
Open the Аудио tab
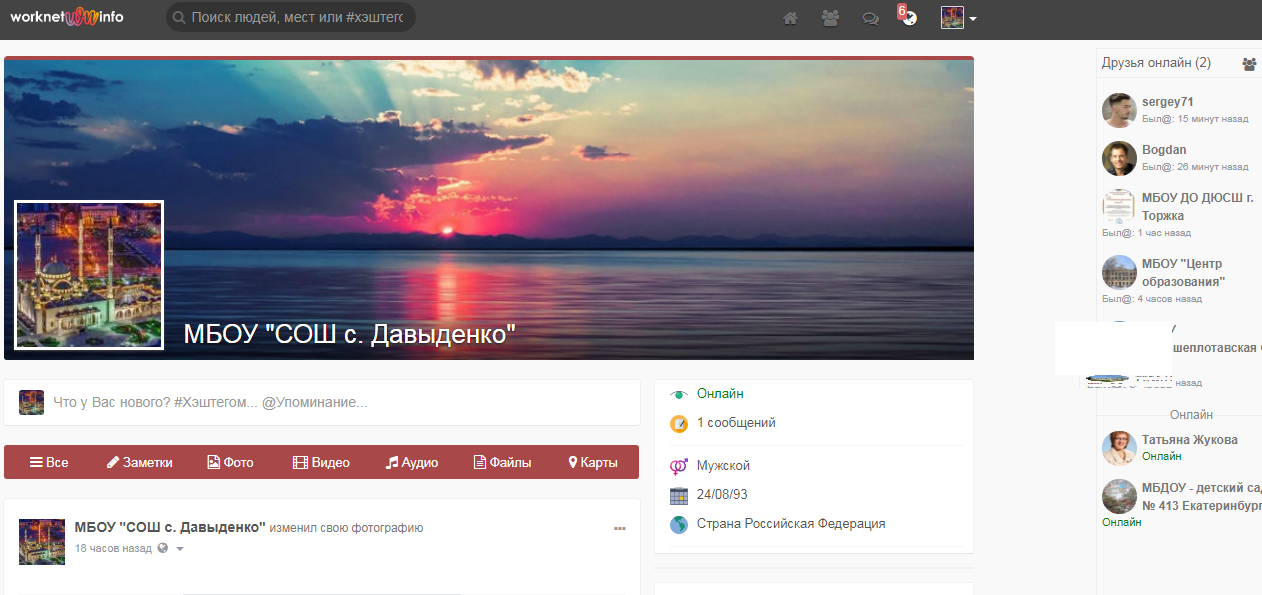(x=412, y=462)
